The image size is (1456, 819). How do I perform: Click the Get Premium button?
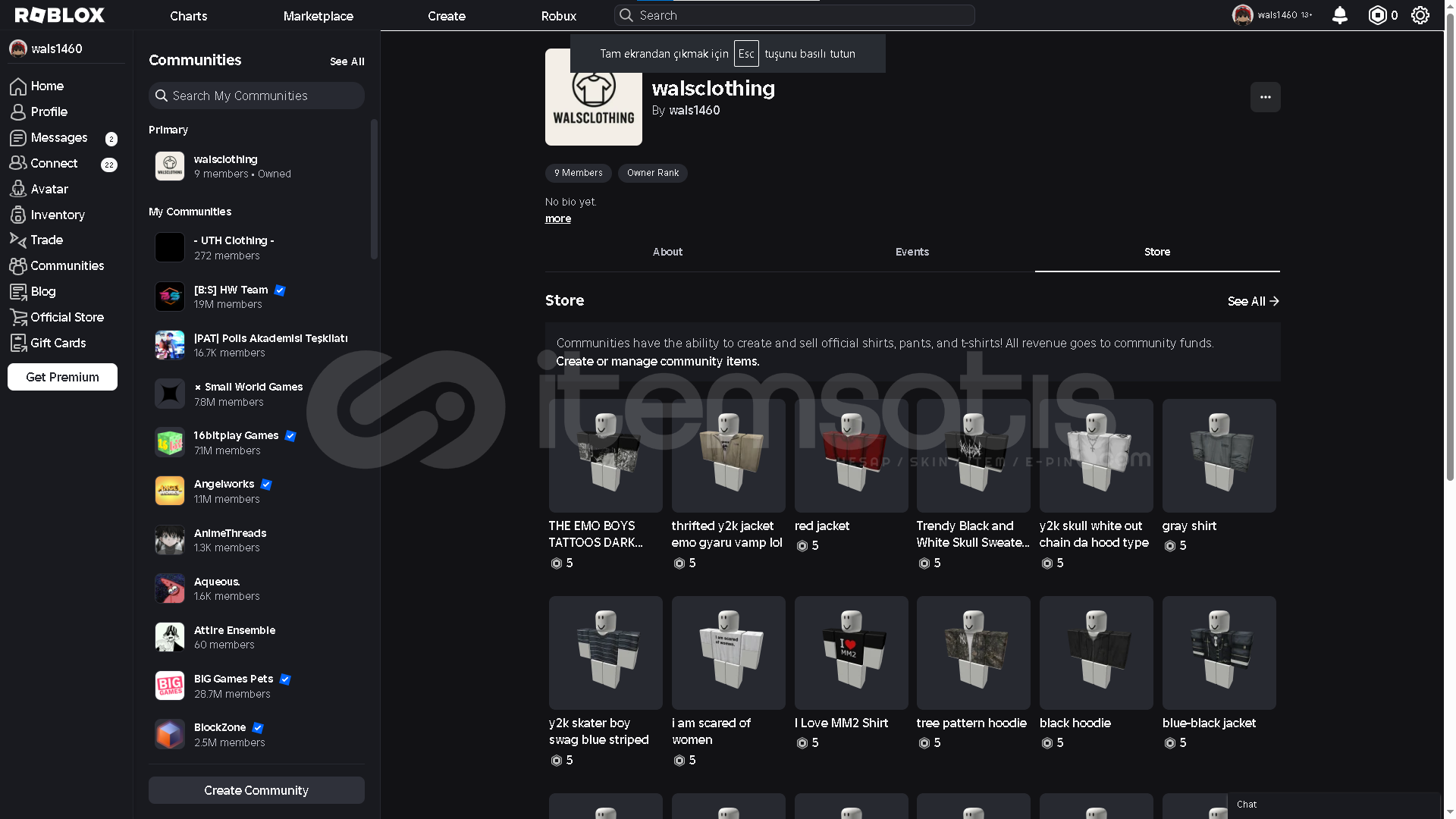pyautogui.click(x=62, y=377)
